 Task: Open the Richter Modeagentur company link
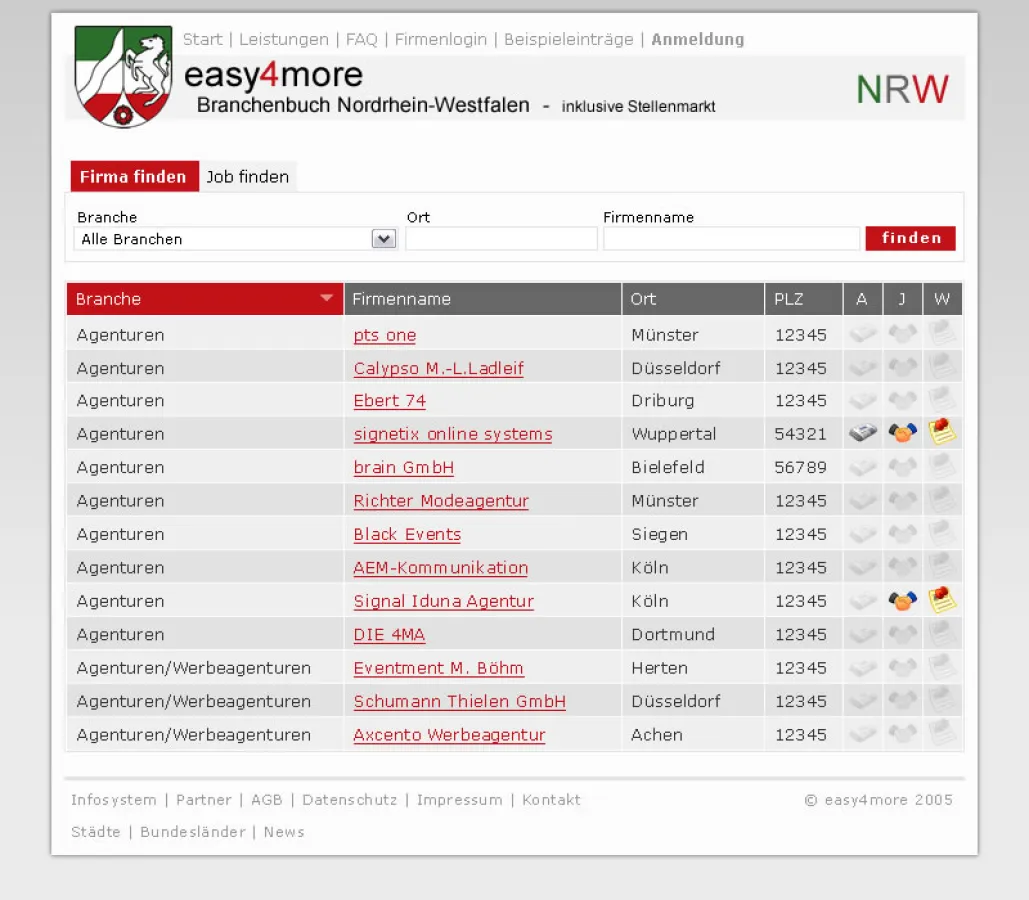coord(441,501)
